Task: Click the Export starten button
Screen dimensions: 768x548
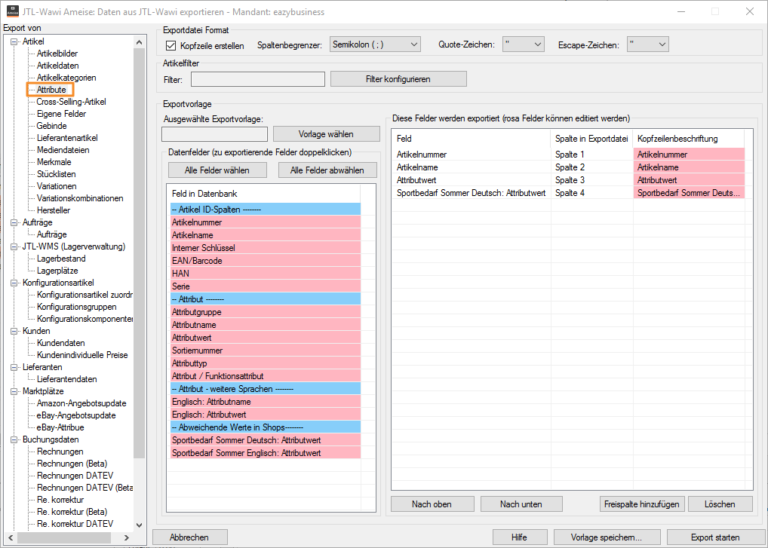Action: (x=709, y=537)
